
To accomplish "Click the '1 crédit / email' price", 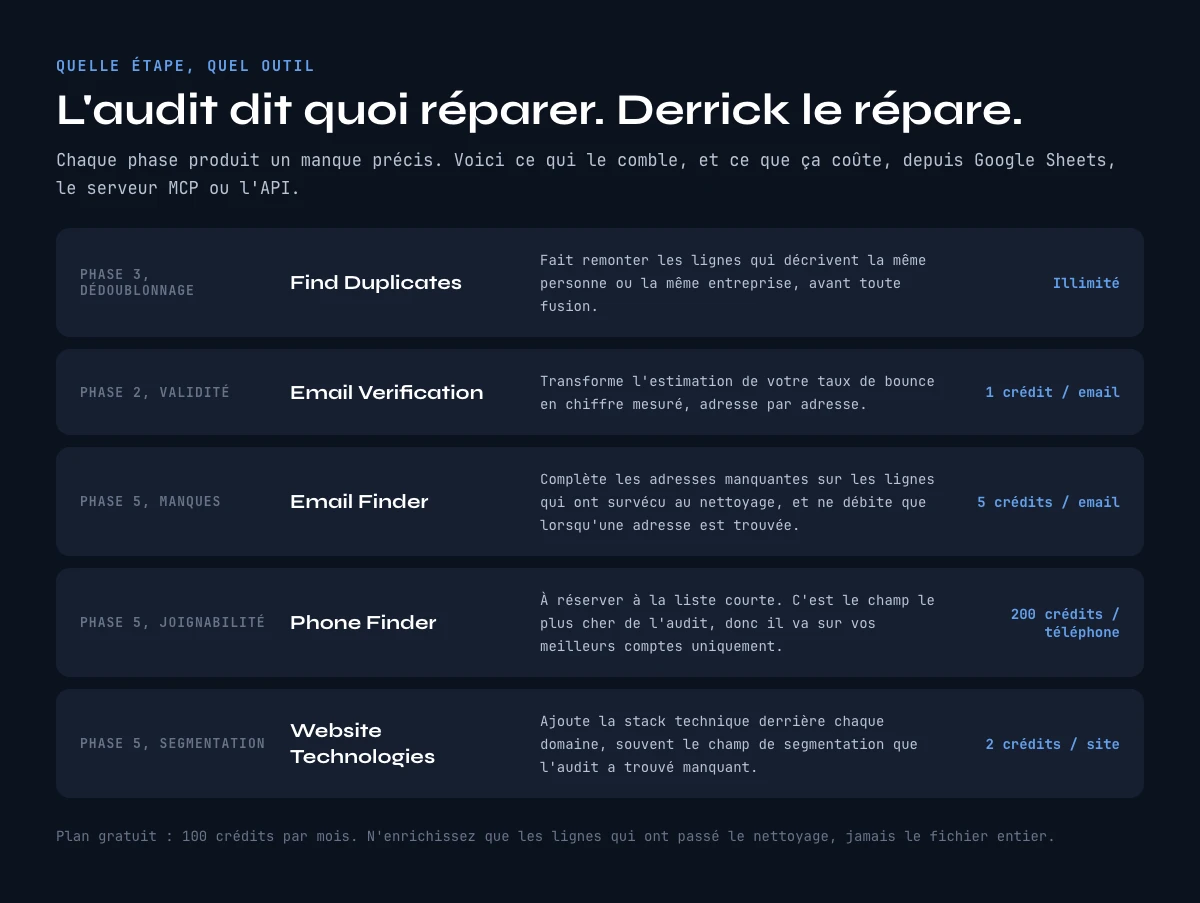I will (1052, 392).
